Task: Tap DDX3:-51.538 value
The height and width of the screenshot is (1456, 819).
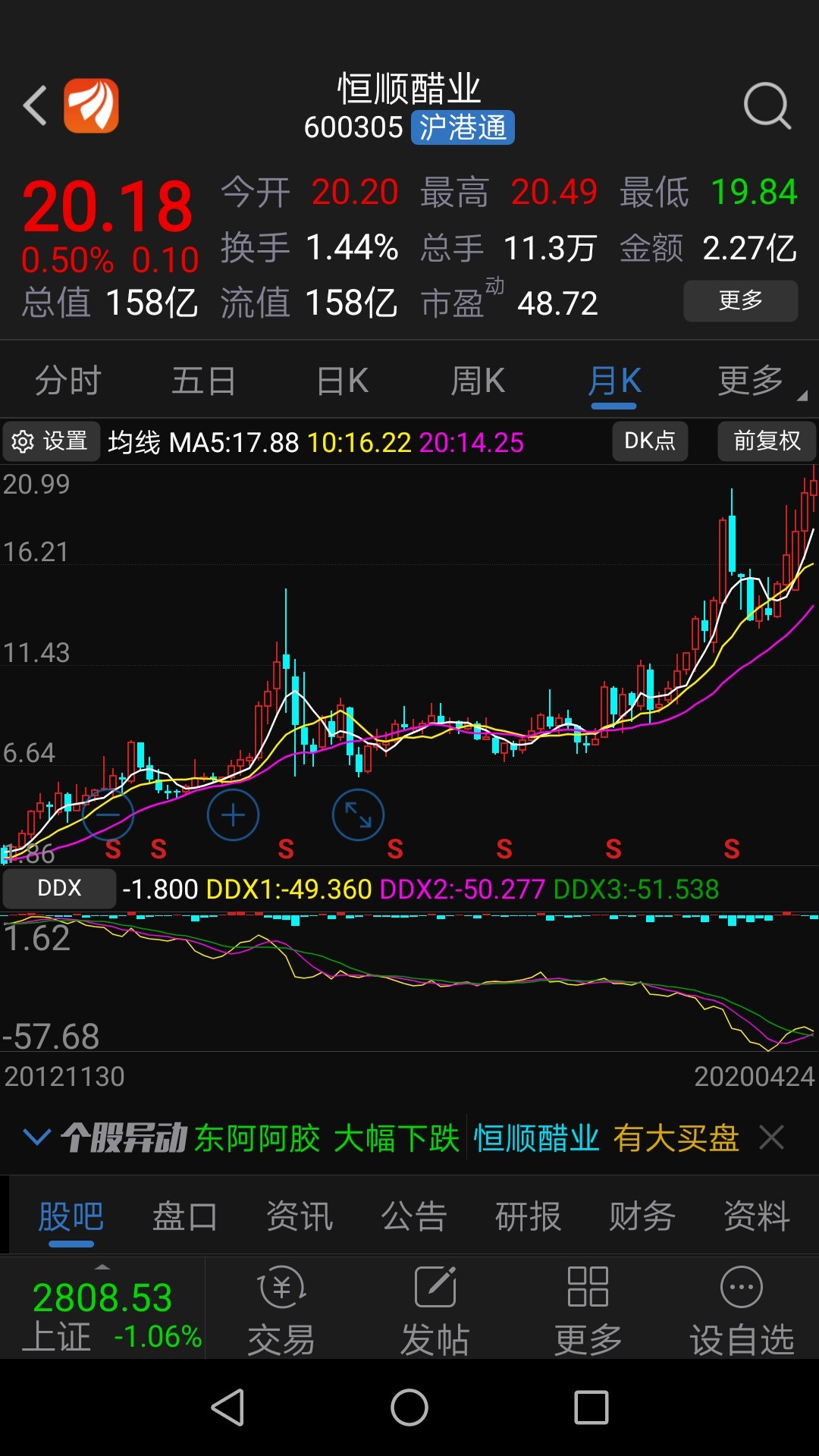Action: click(x=636, y=889)
